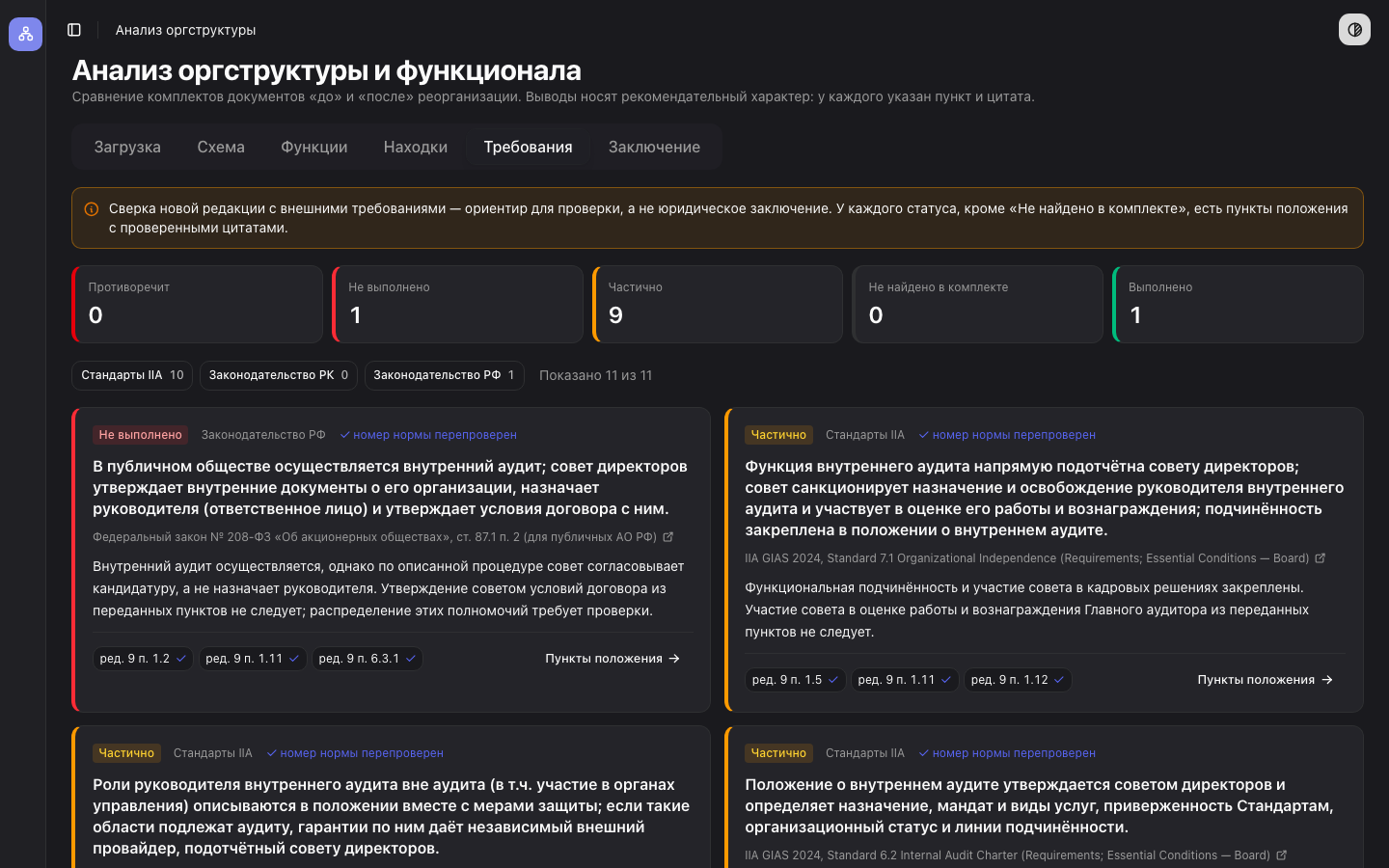Select the Требования tab

[x=528, y=147]
